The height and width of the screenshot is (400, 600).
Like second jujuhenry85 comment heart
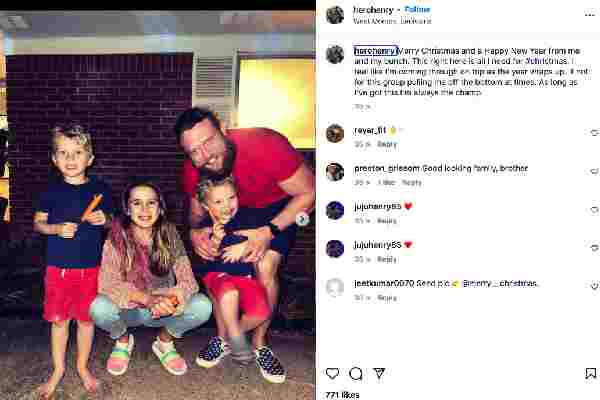click(594, 248)
